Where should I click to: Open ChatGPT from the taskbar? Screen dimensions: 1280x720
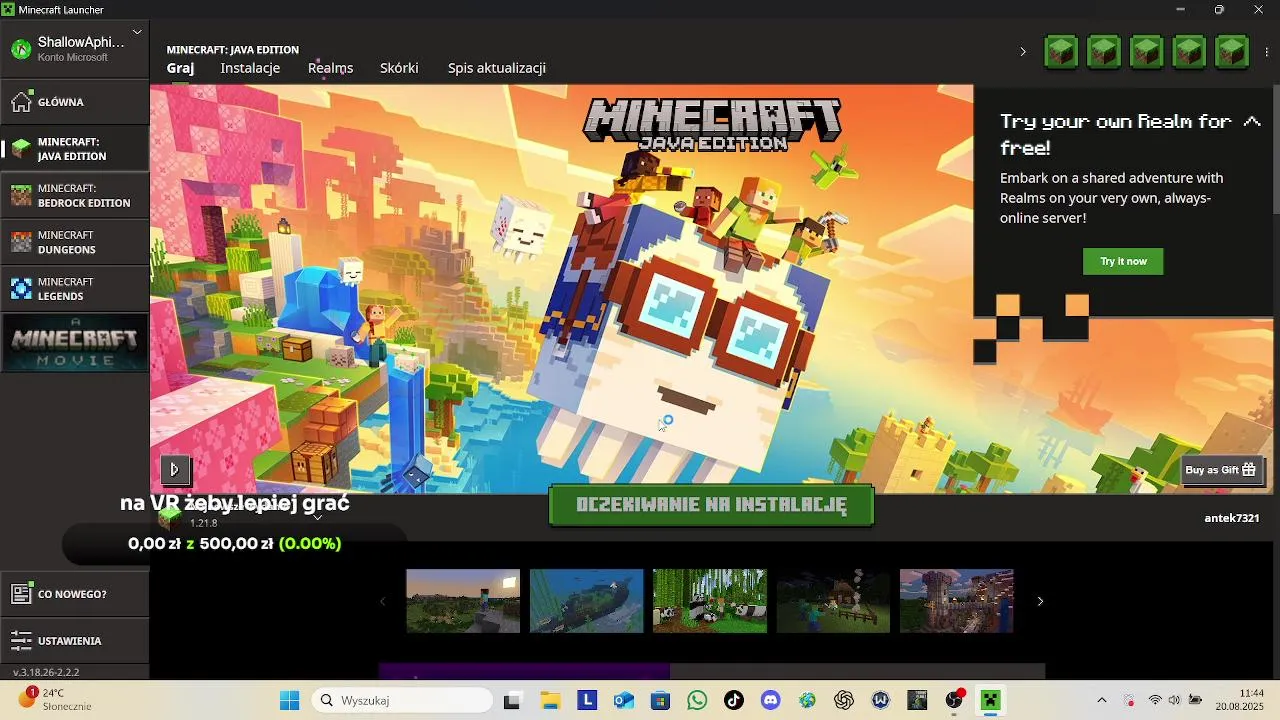[844, 700]
